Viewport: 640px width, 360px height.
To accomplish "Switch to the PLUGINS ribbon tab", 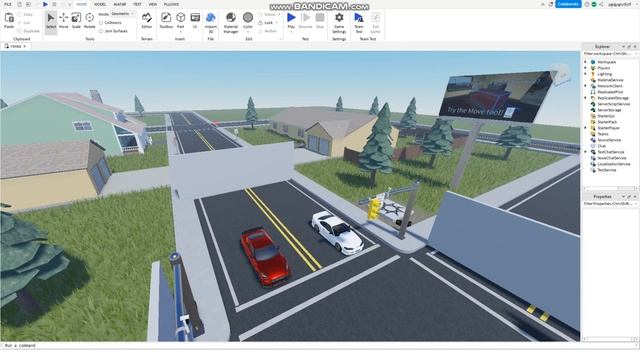I will pos(171,4).
